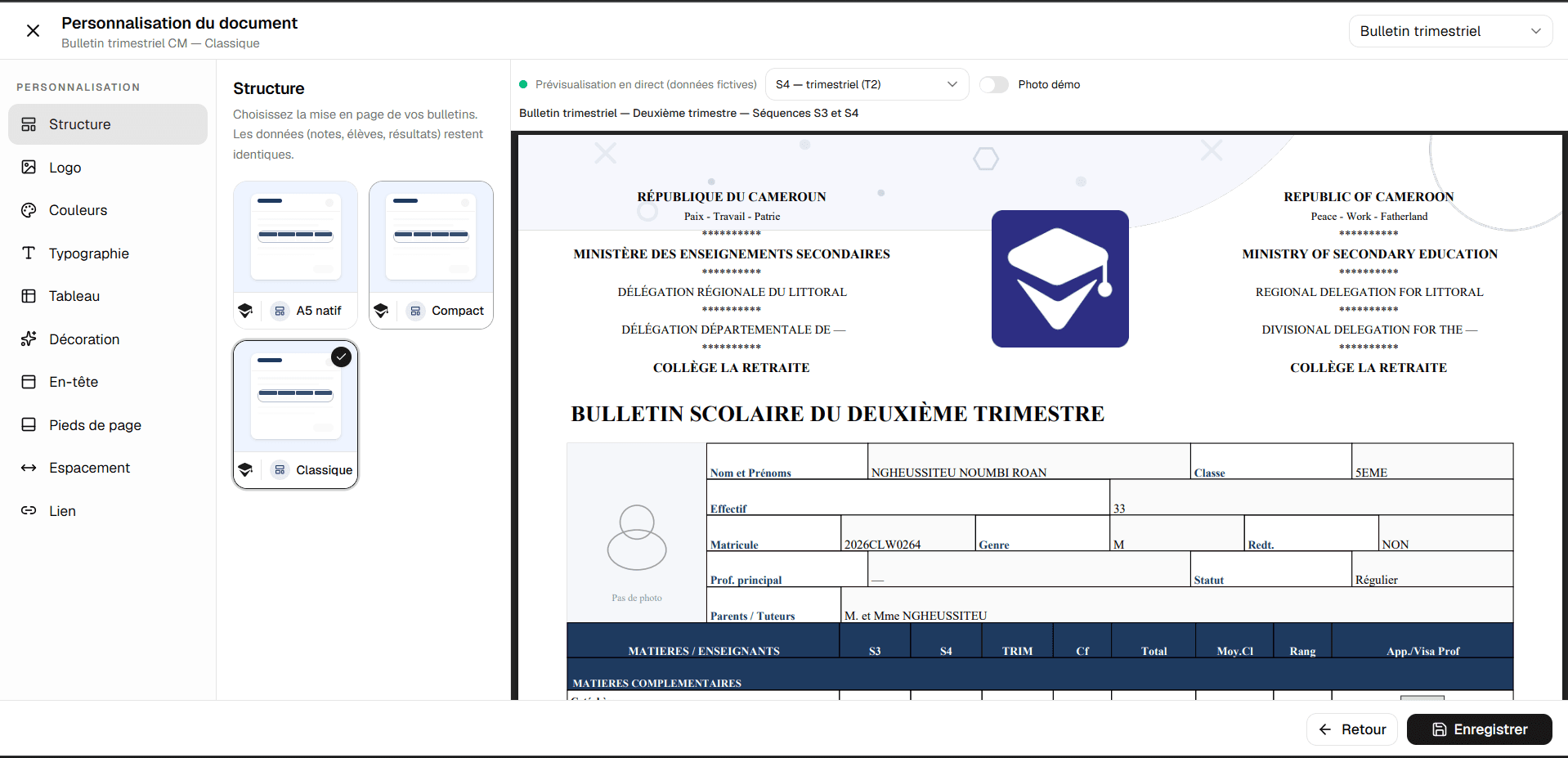Click the back arrow icon on Retour
1568x758 pixels.
click(x=1325, y=729)
